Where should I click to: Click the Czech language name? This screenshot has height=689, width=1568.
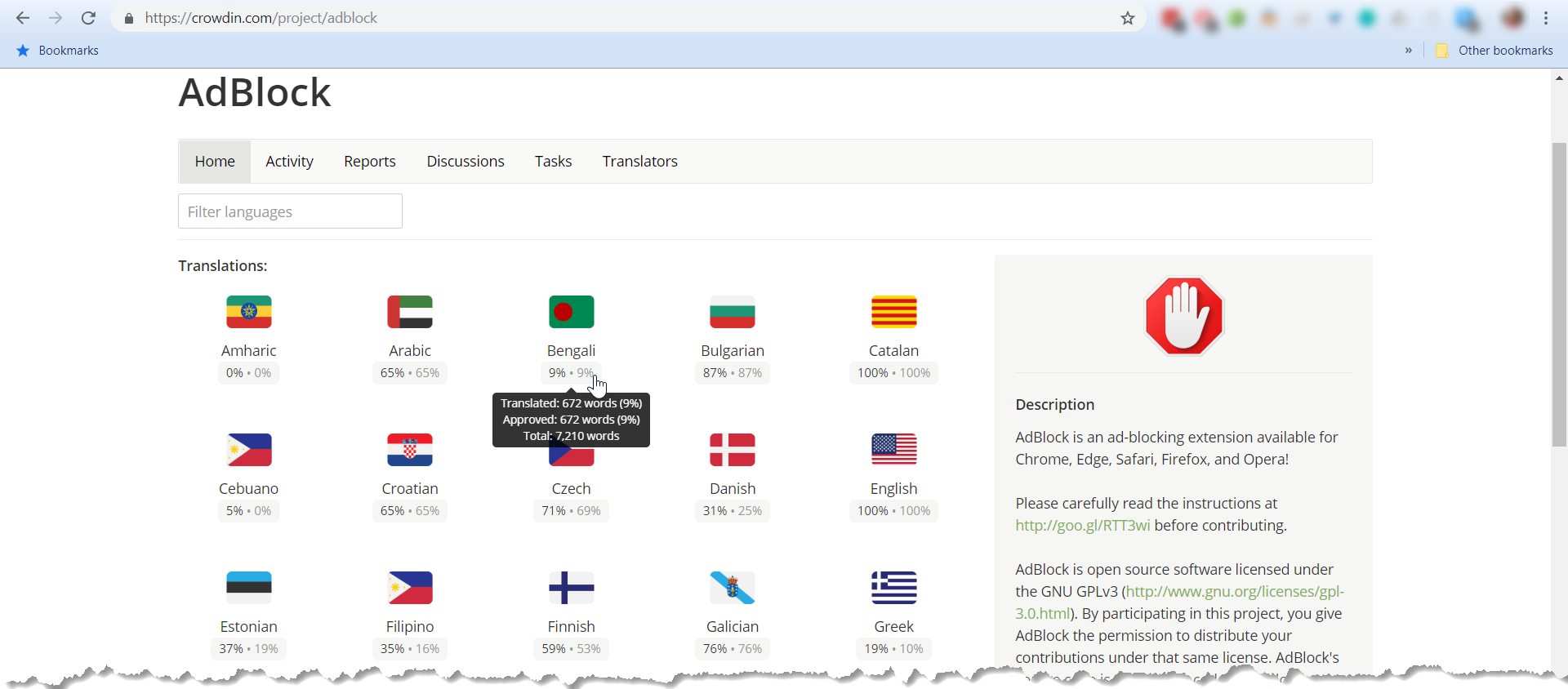(571, 488)
